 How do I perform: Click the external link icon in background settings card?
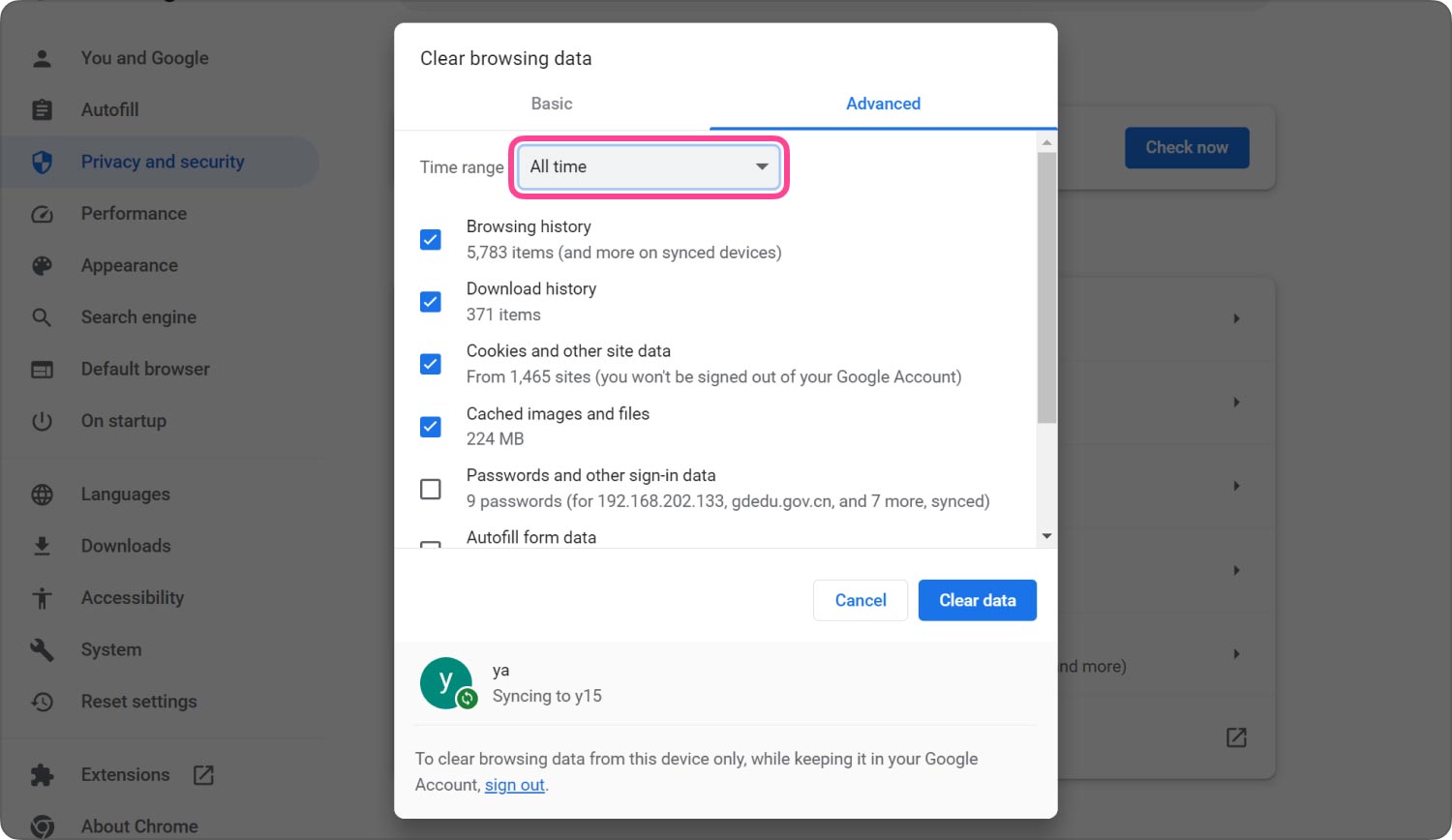[x=1236, y=737]
